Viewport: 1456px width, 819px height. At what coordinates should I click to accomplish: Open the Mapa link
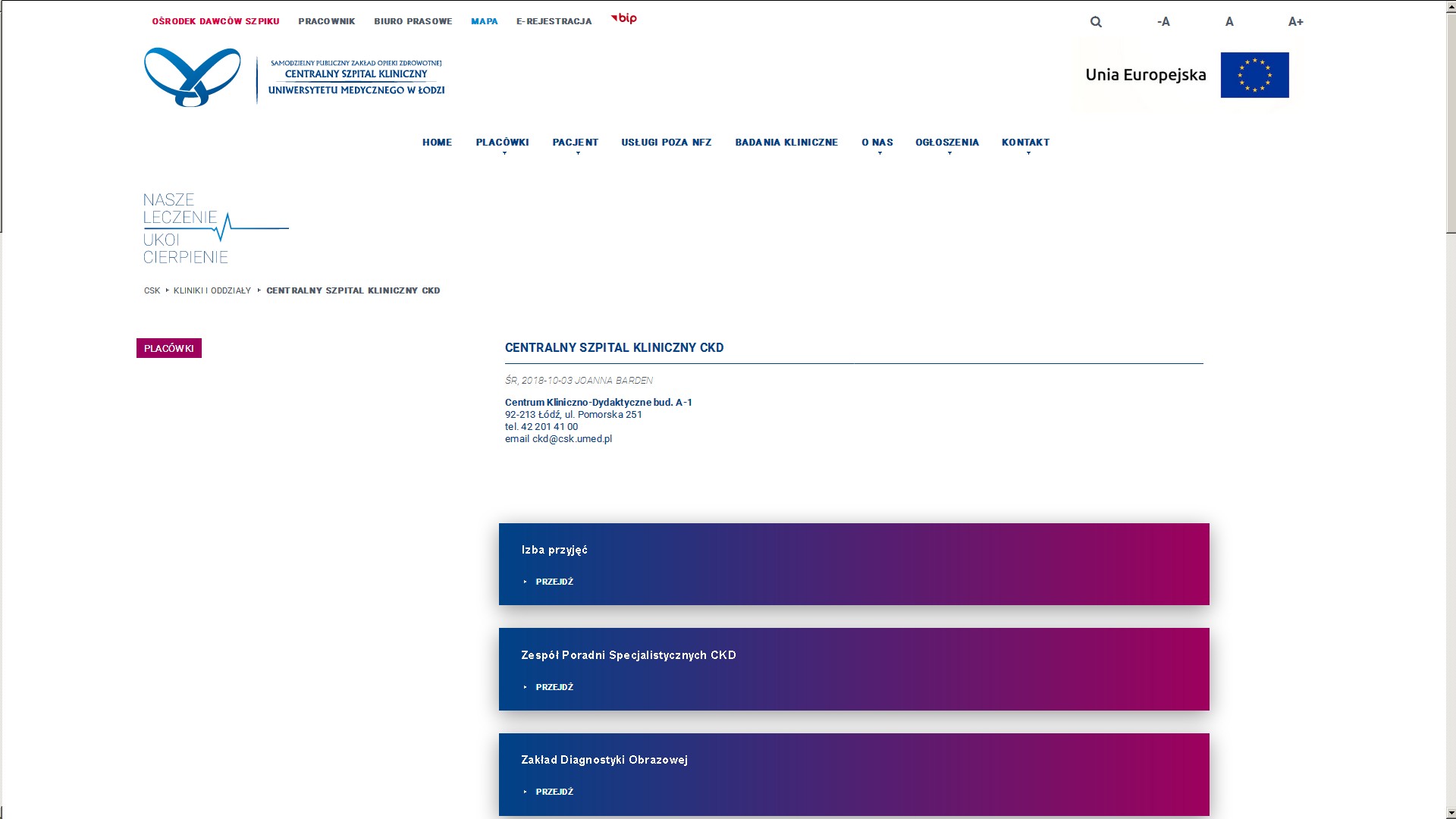485,21
